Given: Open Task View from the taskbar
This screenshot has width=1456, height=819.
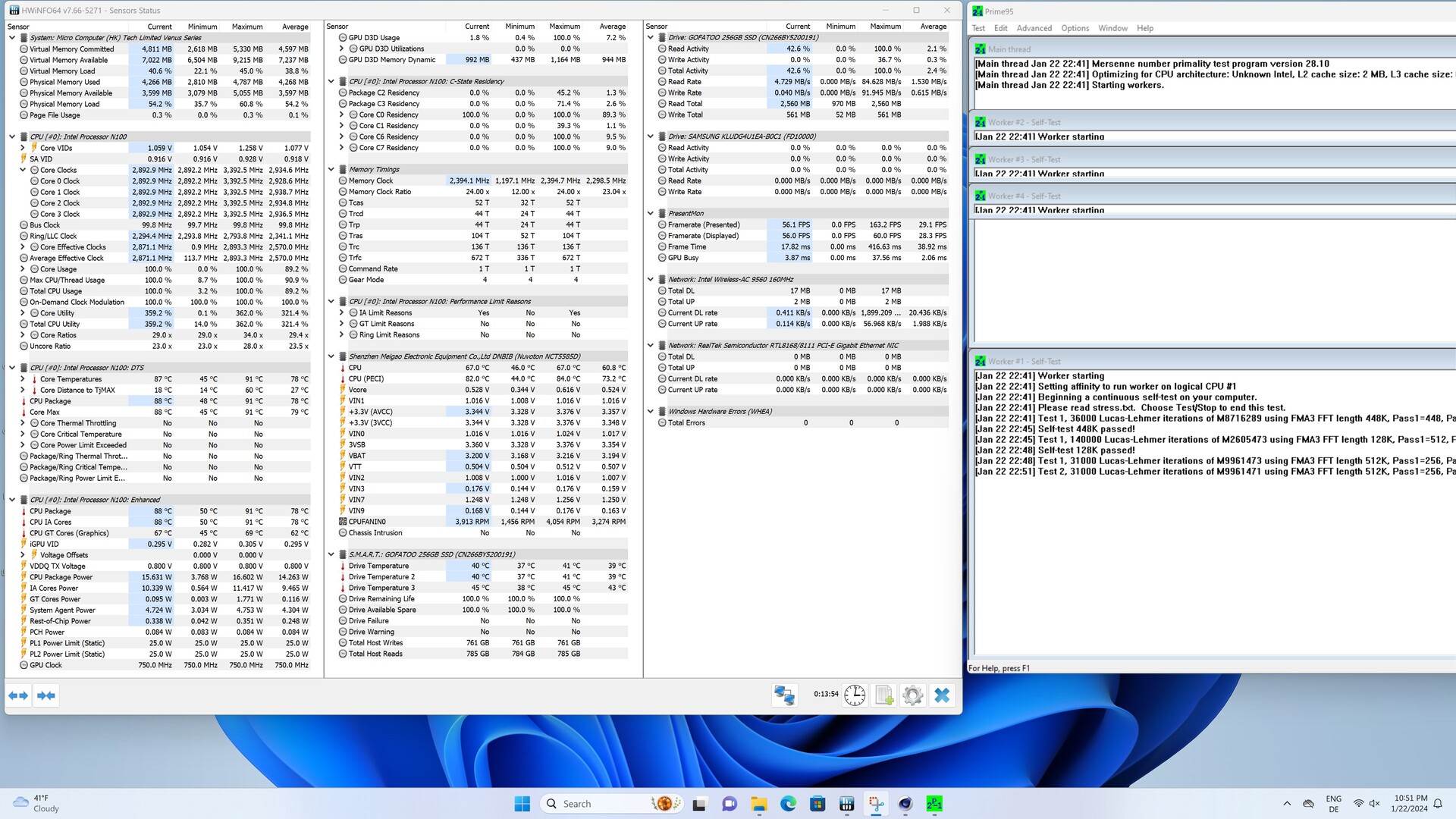Looking at the screenshot, I should click(x=699, y=804).
